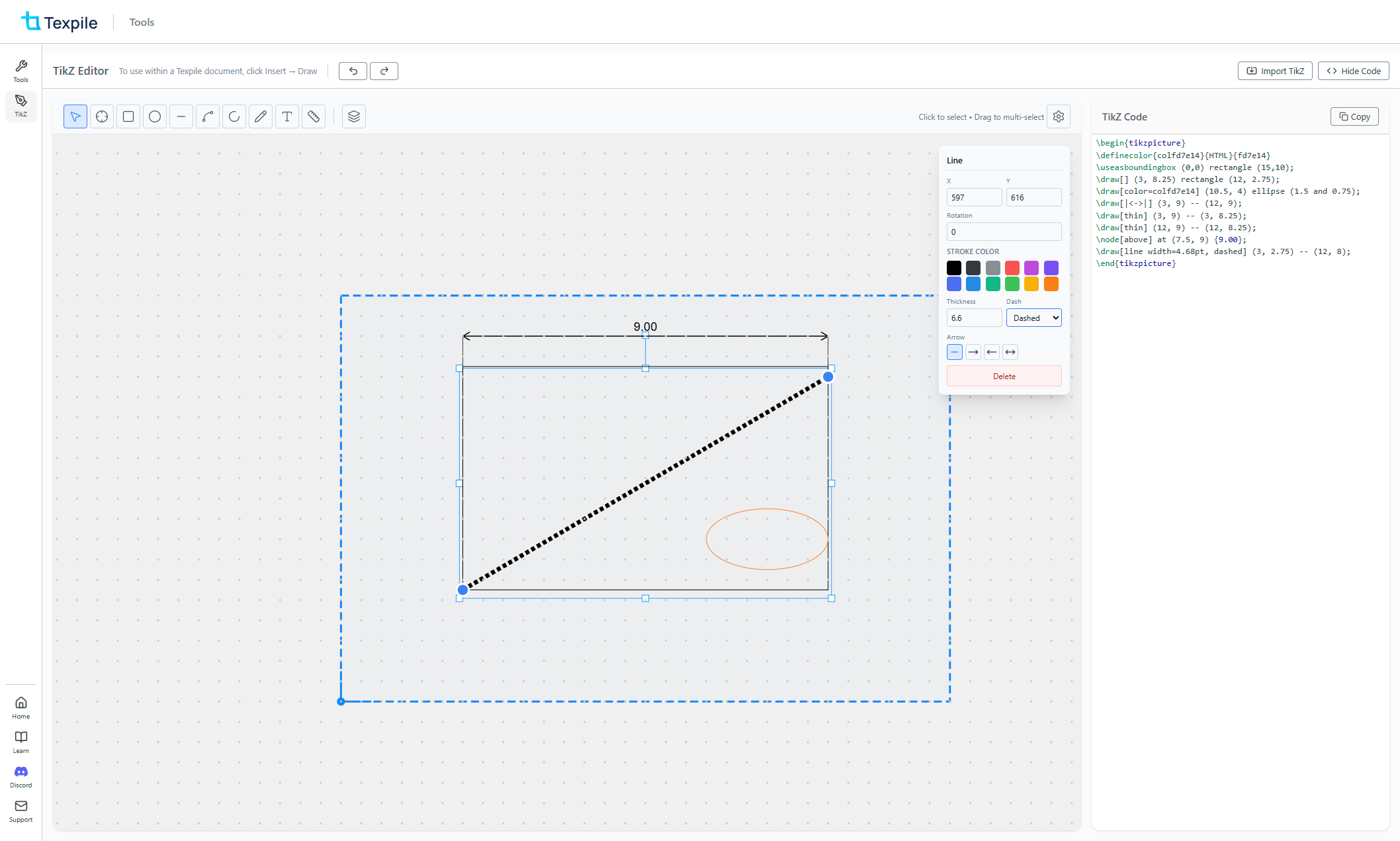Pick the orange stroke color
1400x841 pixels.
point(1051,284)
